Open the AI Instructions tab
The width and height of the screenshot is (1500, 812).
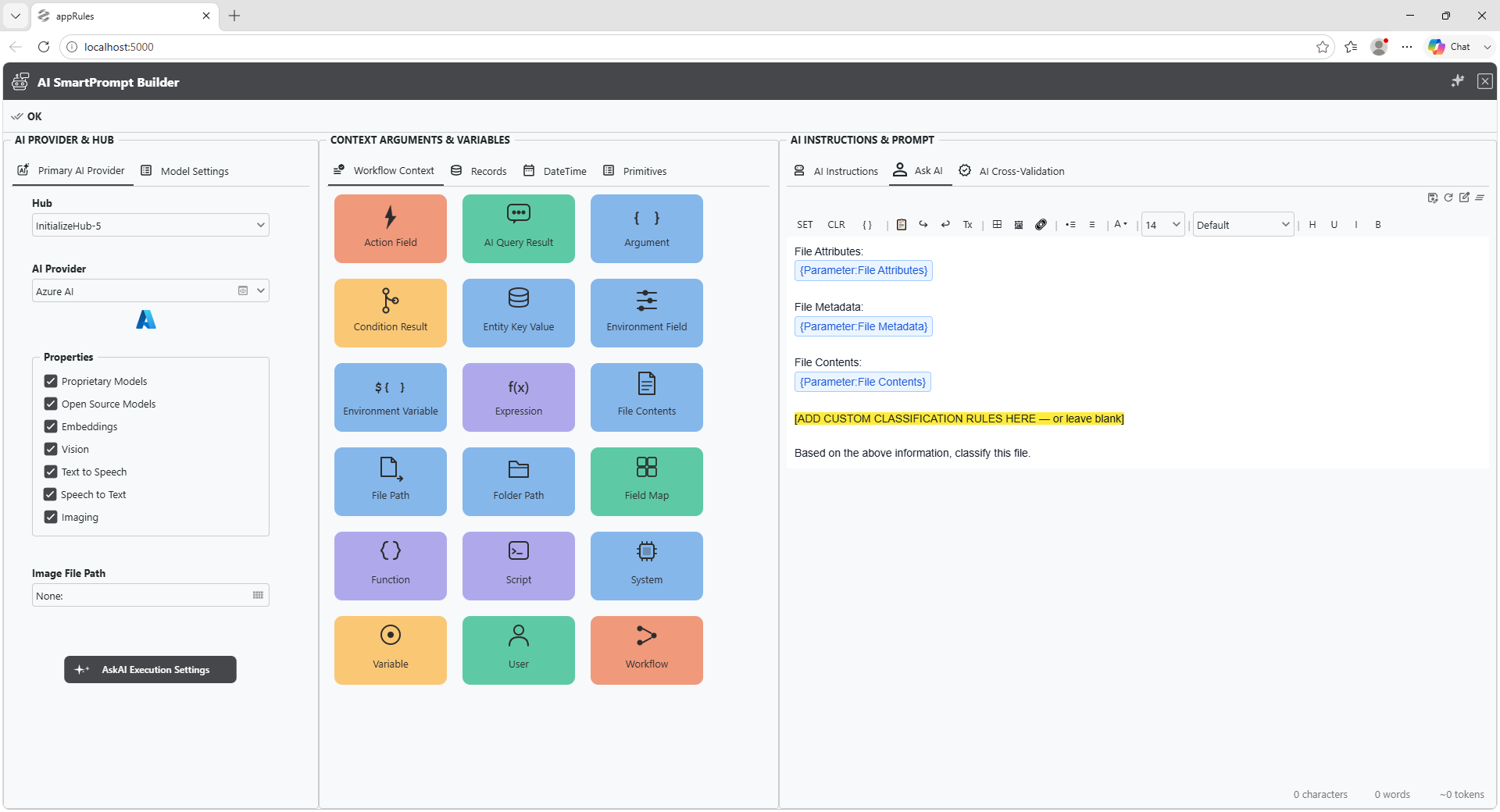pyautogui.click(x=836, y=171)
